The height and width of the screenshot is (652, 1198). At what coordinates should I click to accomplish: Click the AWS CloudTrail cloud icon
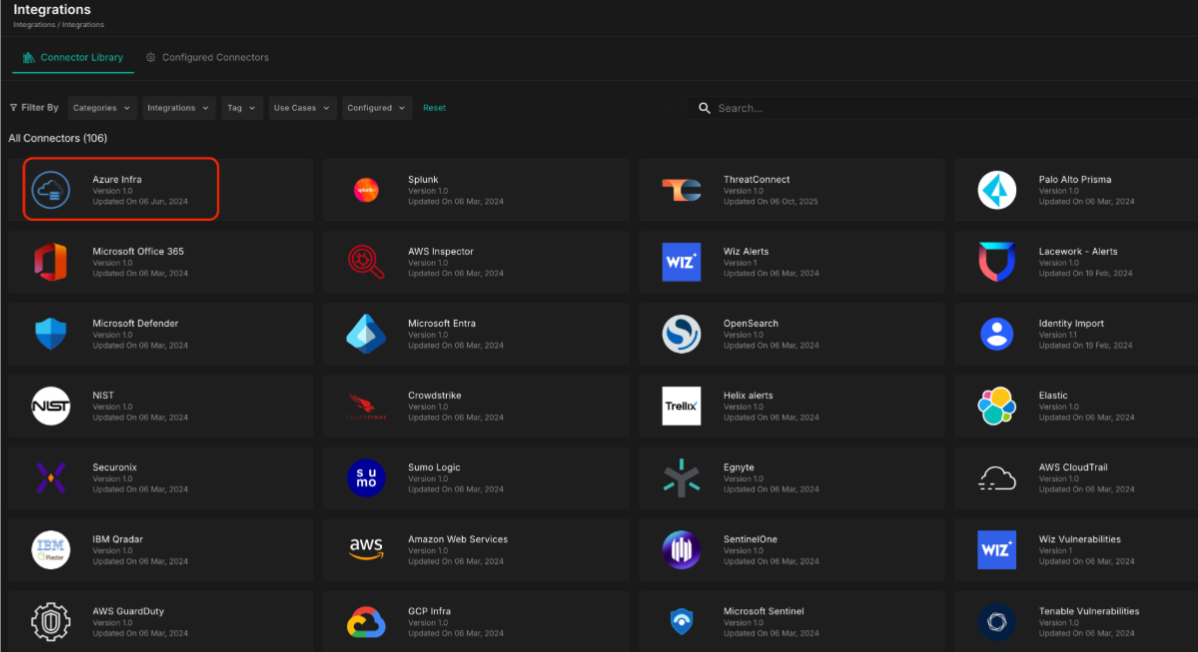click(x=996, y=478)
